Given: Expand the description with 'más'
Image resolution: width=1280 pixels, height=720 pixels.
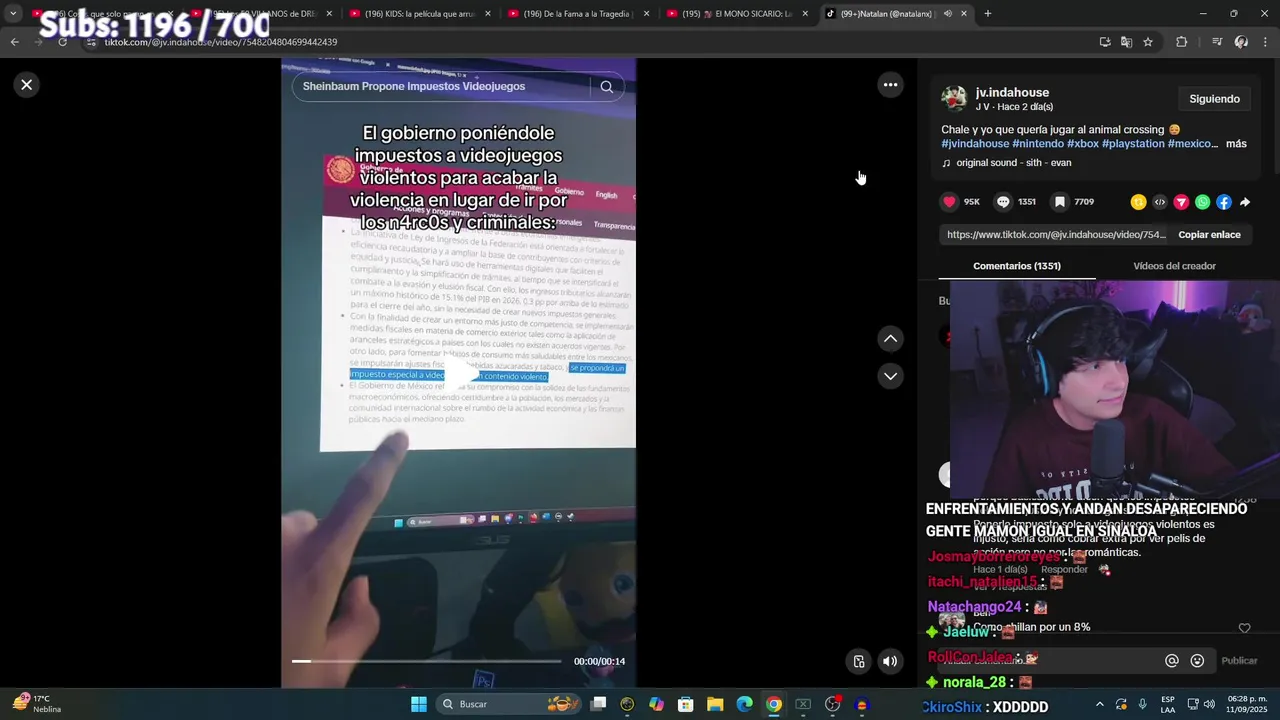Looking at the screenshot, I should (1236, 144).
